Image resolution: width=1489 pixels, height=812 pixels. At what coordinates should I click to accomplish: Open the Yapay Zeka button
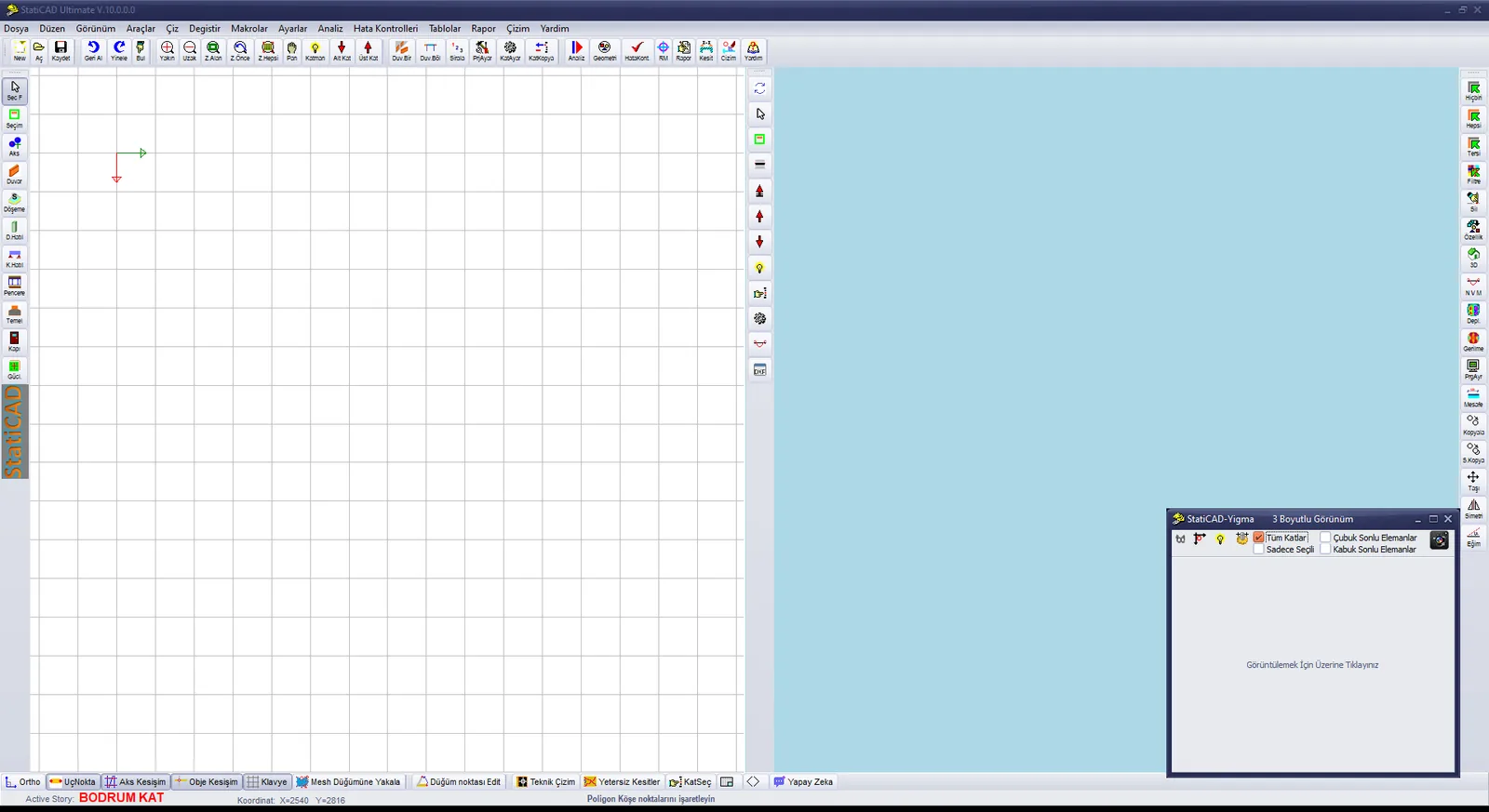tap(803, 782)
